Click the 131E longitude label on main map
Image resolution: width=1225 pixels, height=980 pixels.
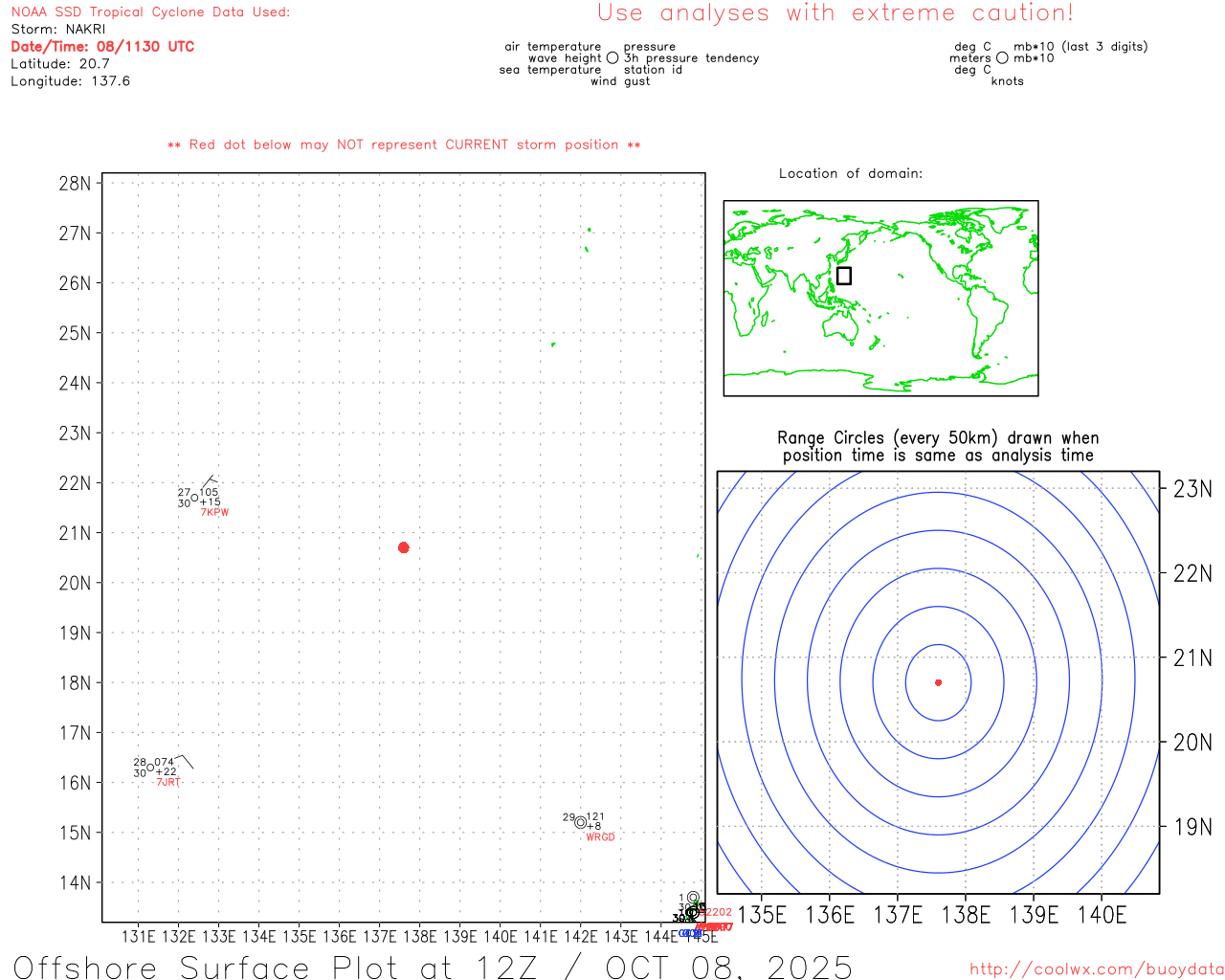[139, 937]
